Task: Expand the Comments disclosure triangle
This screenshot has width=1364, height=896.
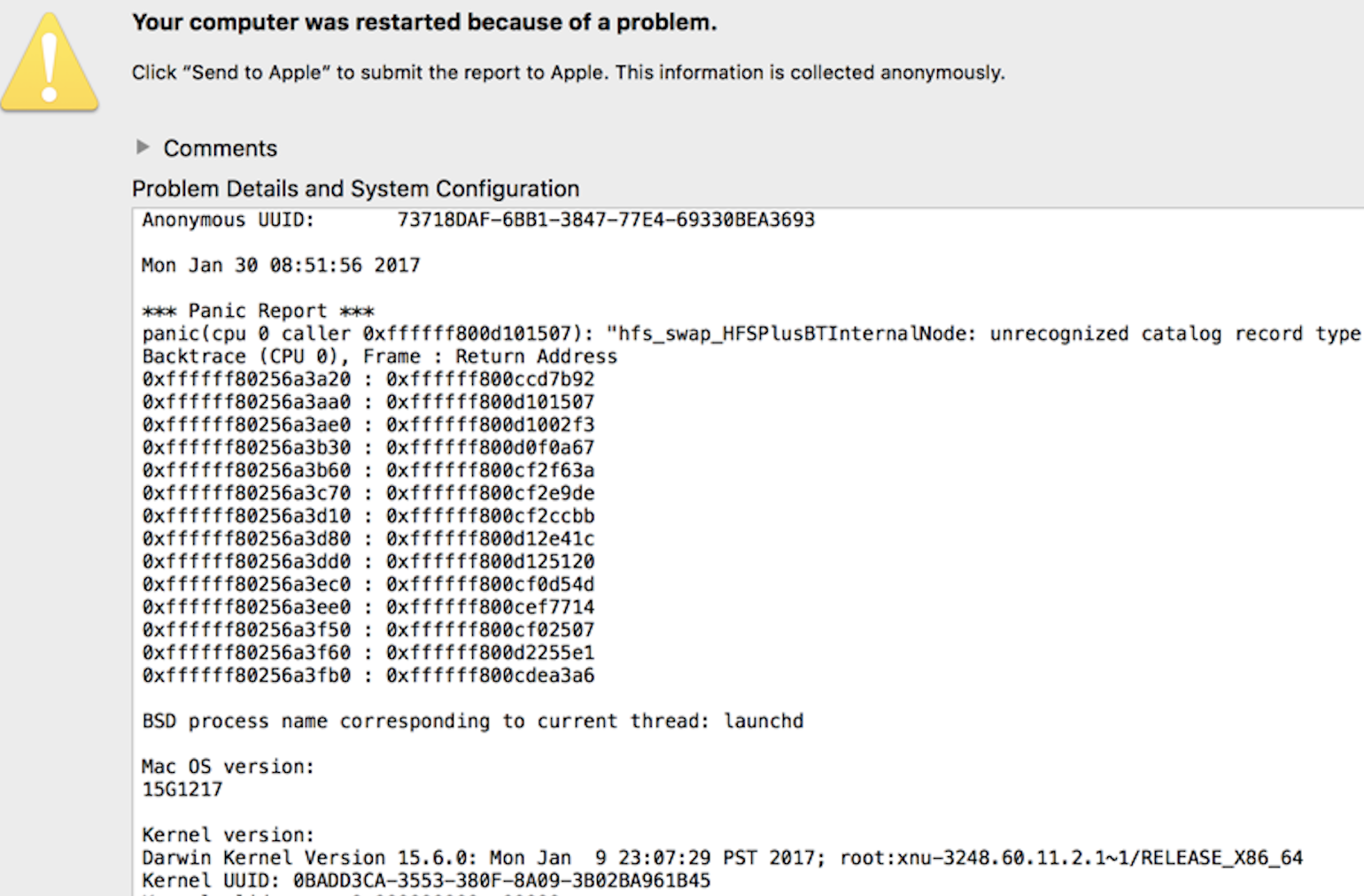Action: [x=143, y=147]
